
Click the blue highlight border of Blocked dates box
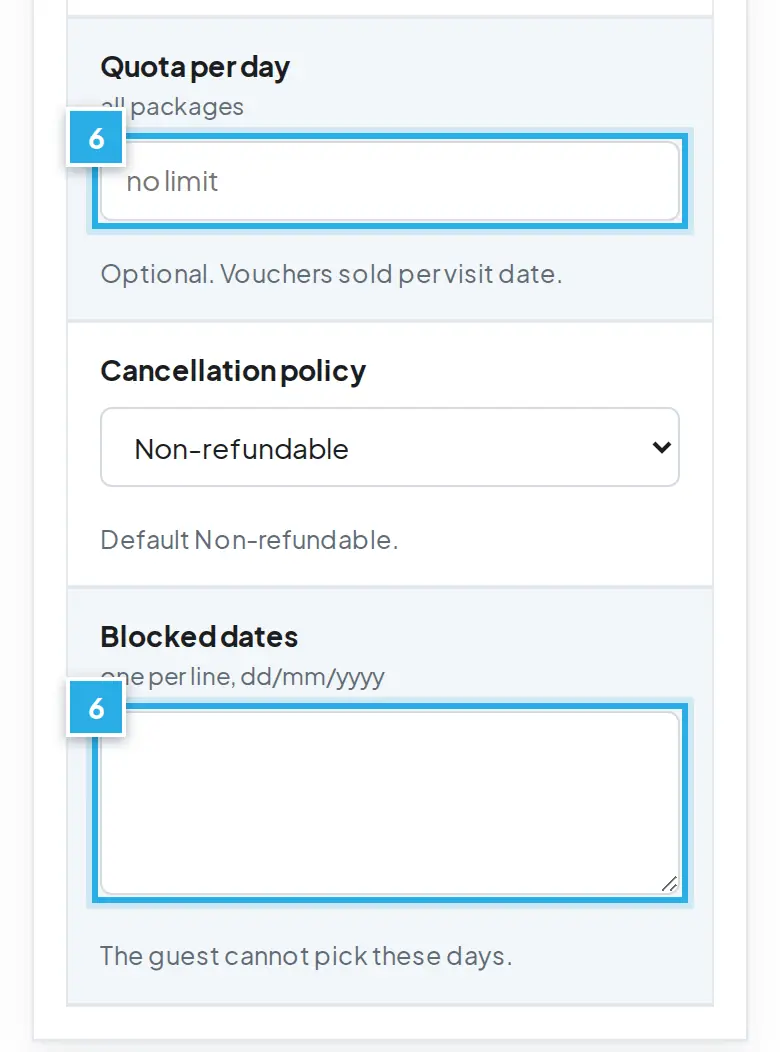(390, 707)
